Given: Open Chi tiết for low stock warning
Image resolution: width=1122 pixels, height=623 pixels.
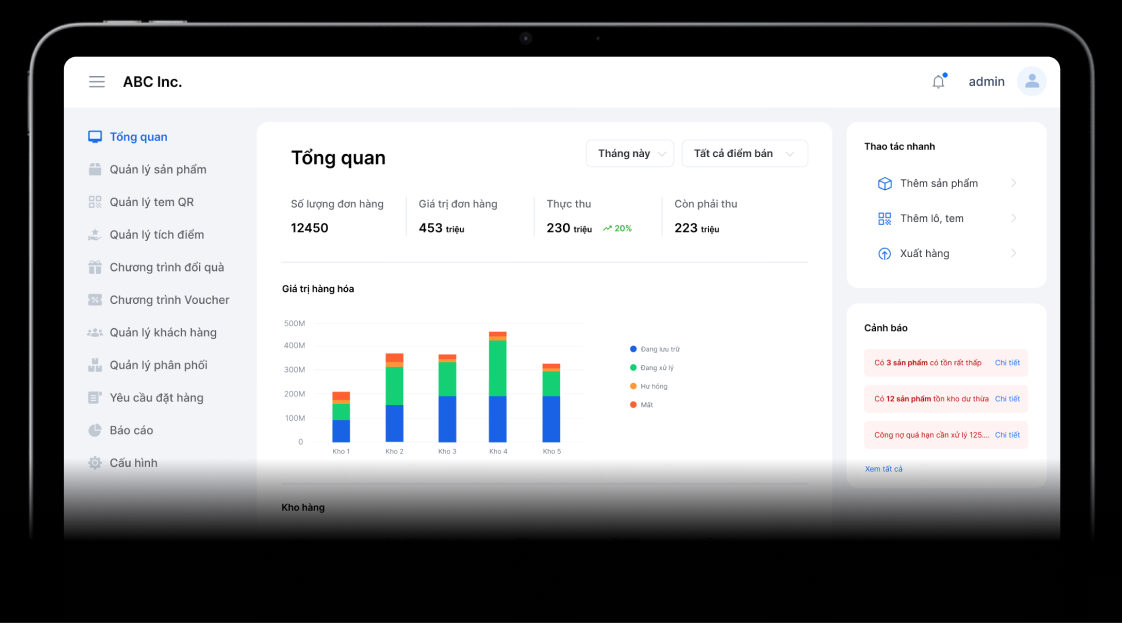Looking at the screenshot, I should (x=1007, y=363).
